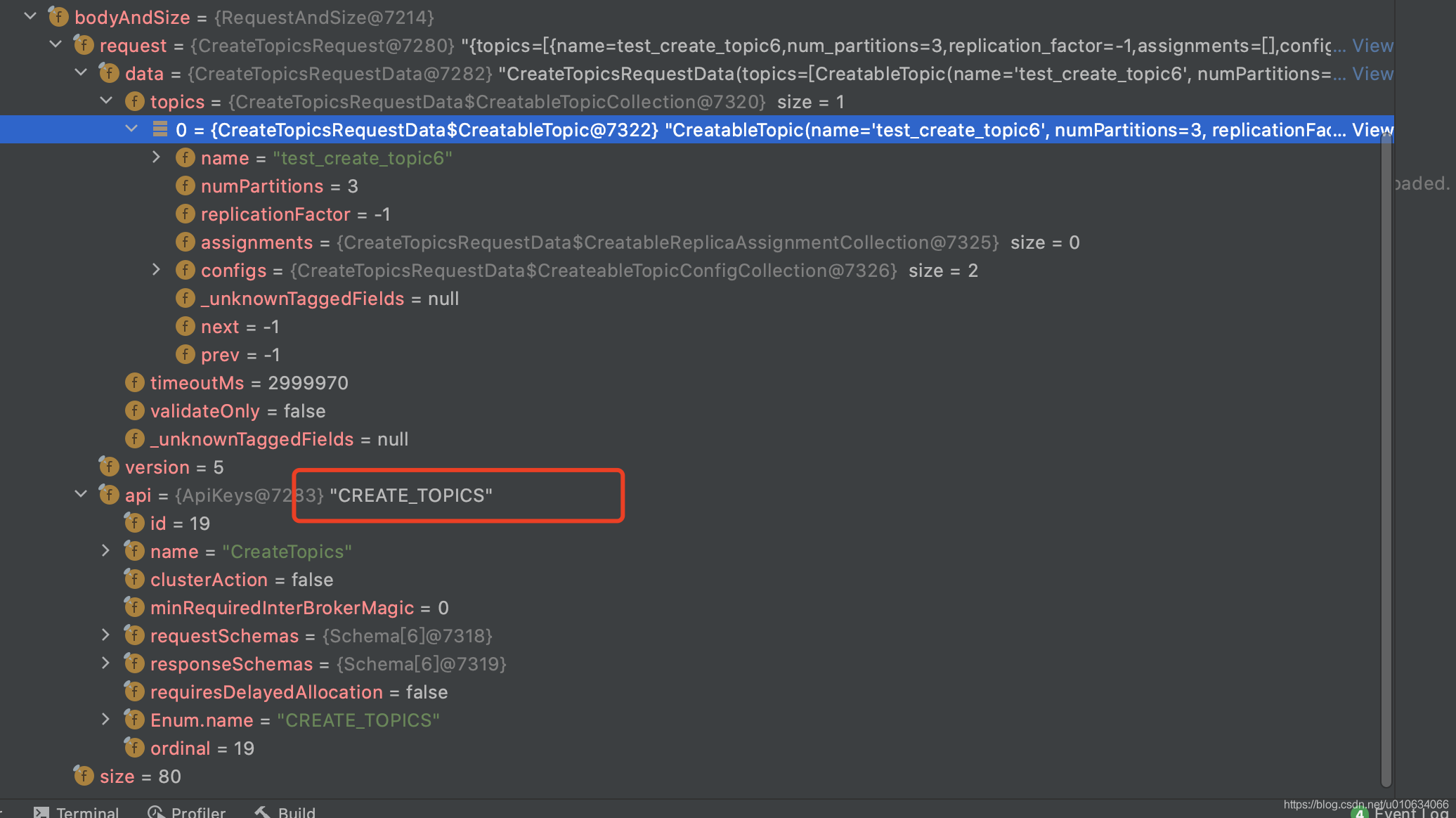Viewport: 1456px width, 818px height.
Task: Click the field icon next to prev
Action: [185, 354]
